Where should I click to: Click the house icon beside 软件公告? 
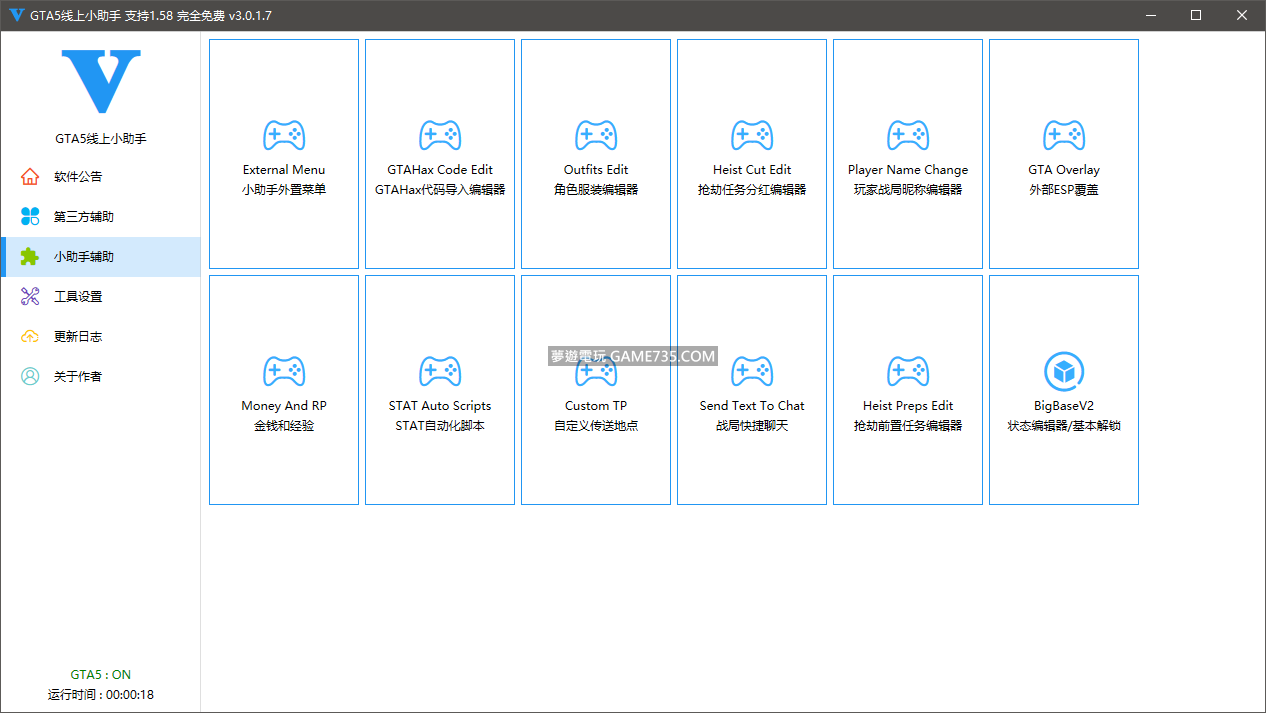pos(30,177)
